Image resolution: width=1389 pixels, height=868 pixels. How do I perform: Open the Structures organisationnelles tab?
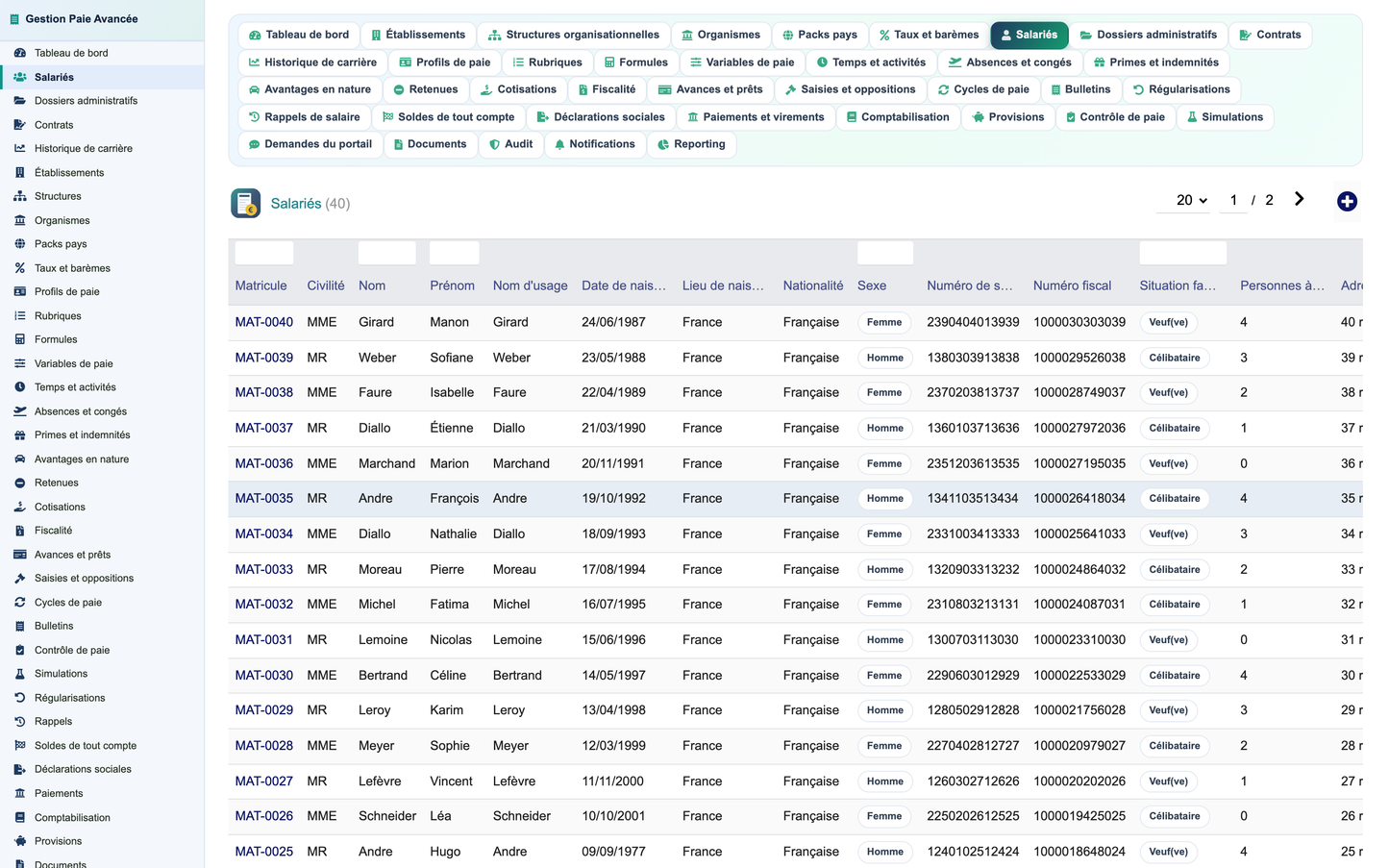[x=574, y=35]
